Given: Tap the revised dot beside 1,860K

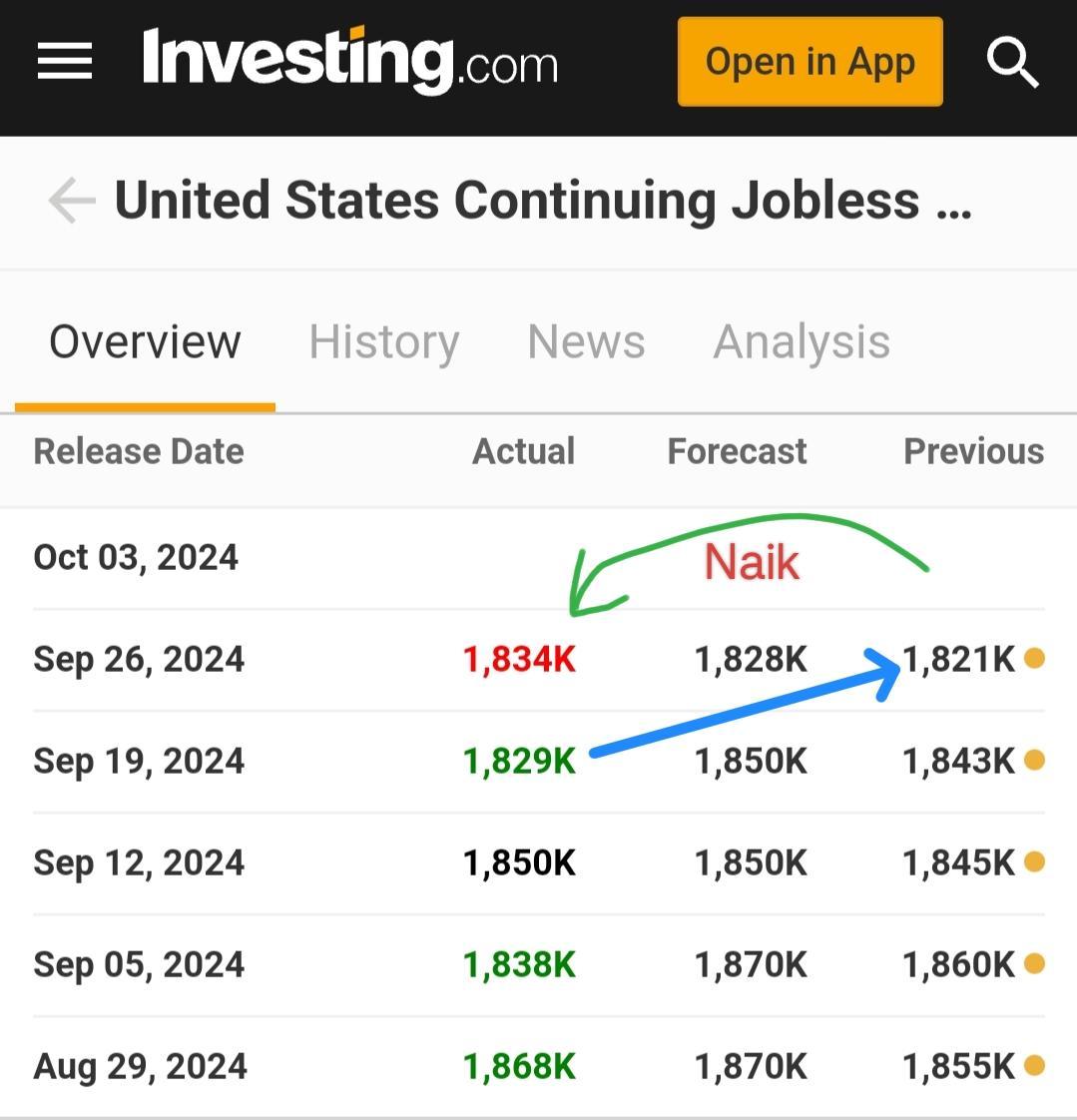Looking at the screenshot, I should [1034, 964].
